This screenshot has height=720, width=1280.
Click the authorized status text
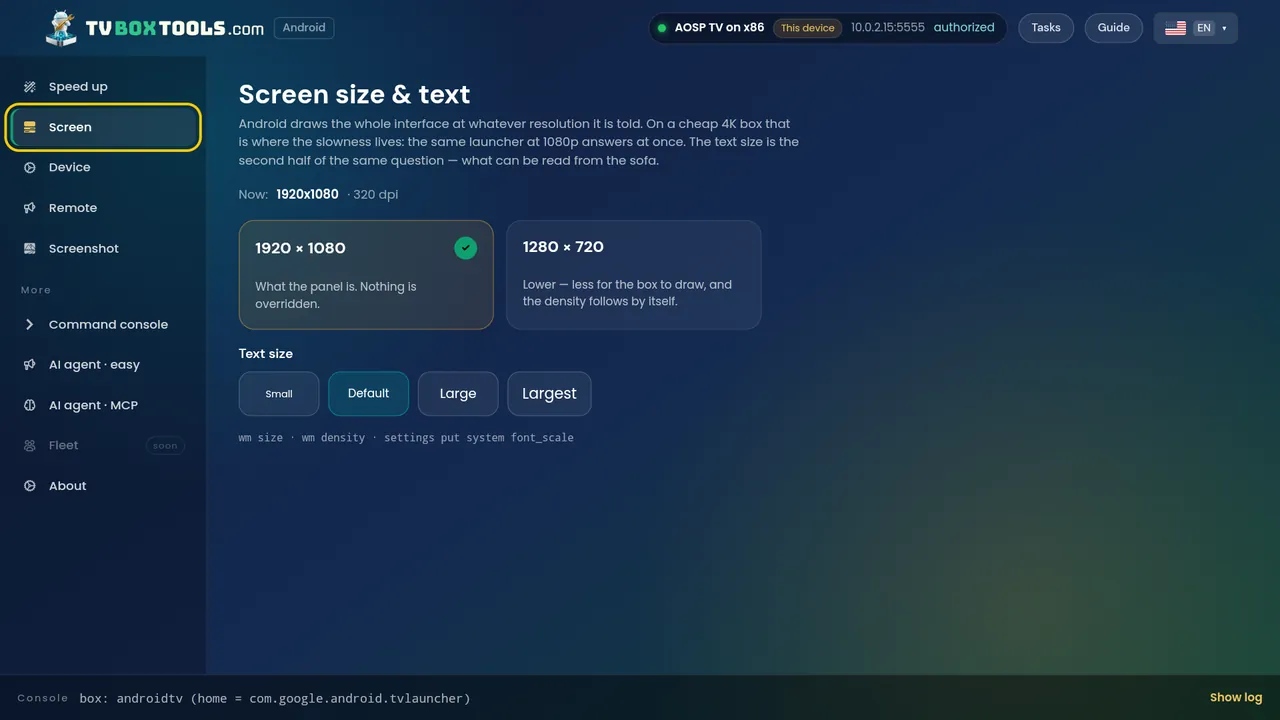point(964,28)
